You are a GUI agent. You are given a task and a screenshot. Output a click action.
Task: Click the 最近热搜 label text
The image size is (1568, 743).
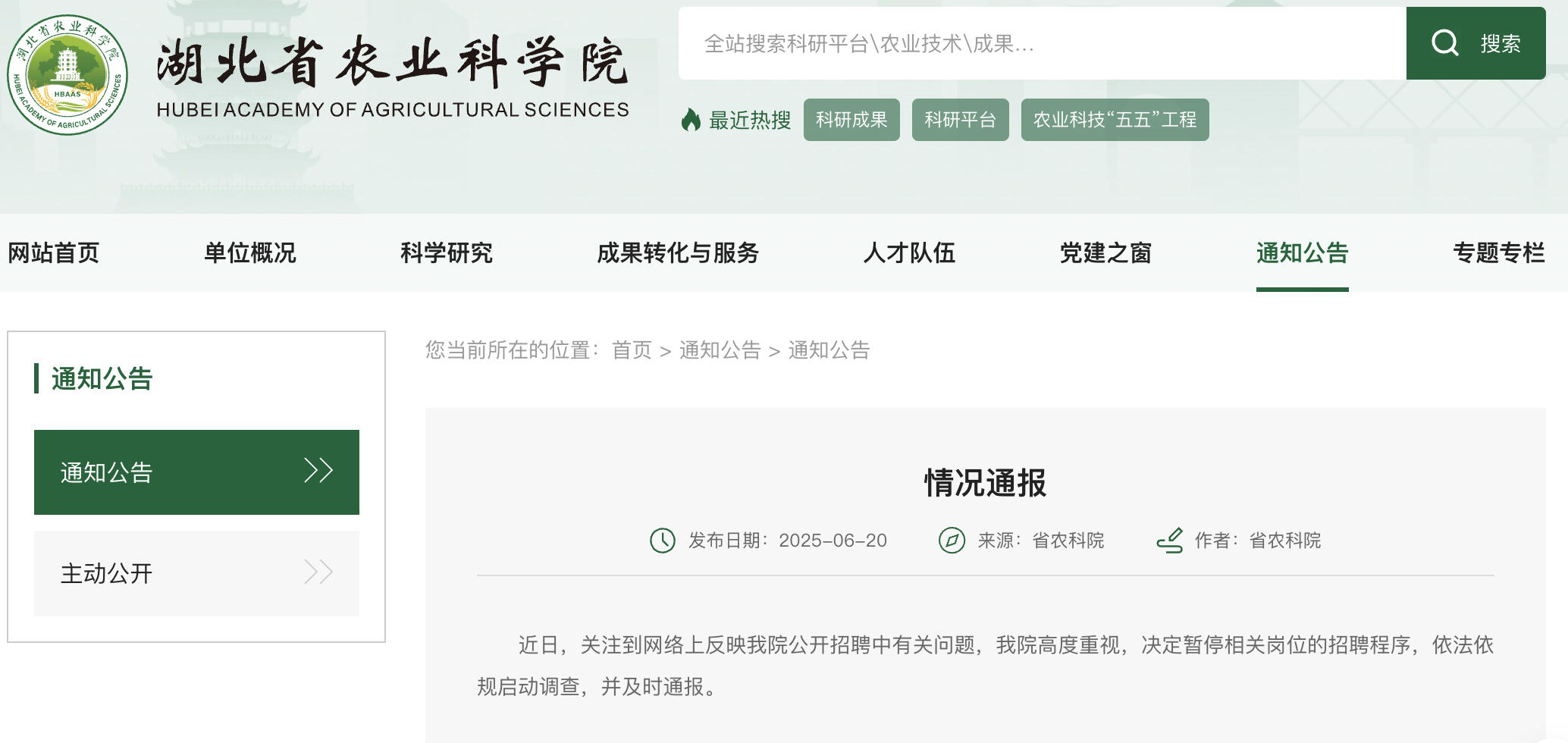point(750,120)
